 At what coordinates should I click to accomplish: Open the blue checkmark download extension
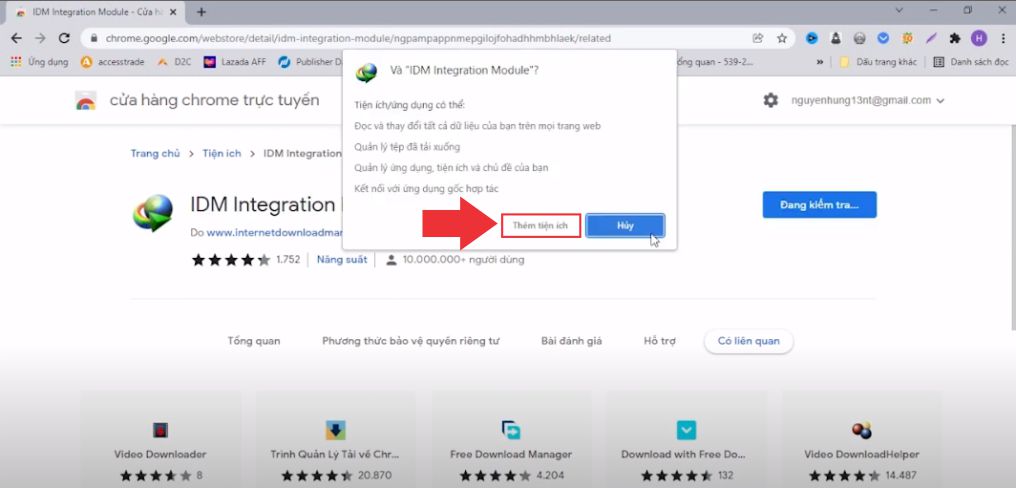click(x=883, y=38)
